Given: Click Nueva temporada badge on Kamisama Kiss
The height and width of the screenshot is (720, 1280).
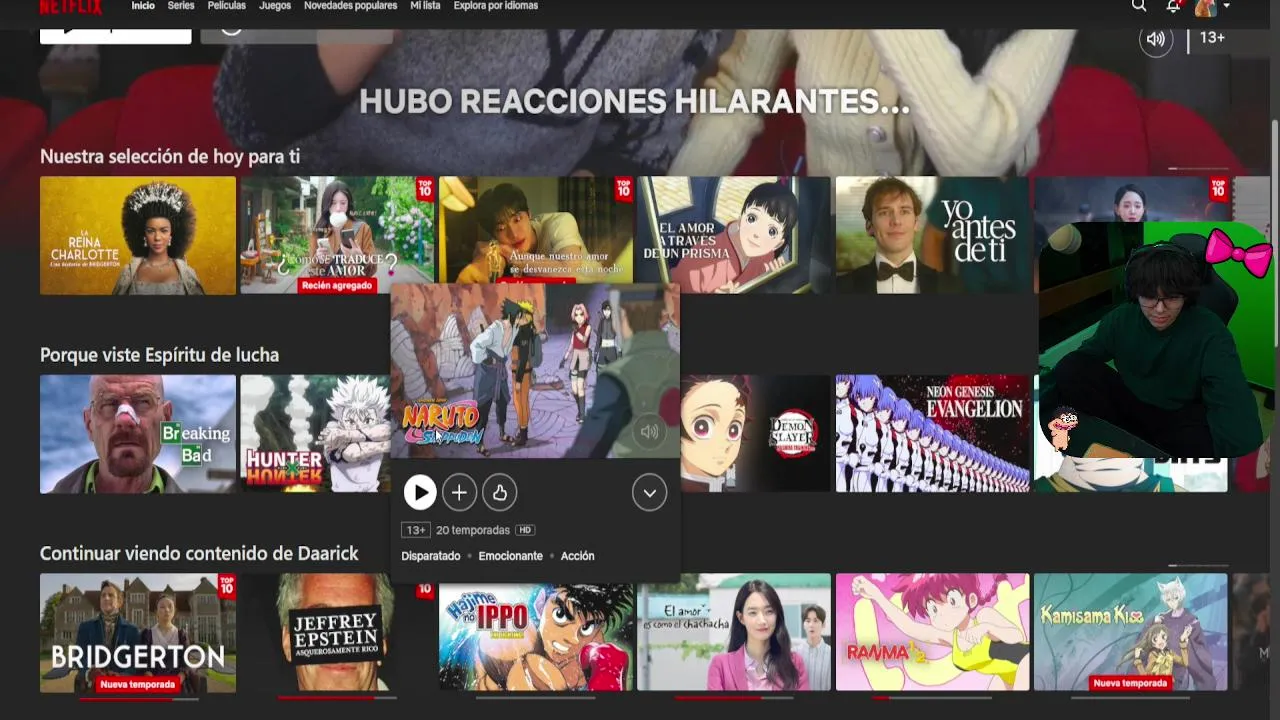Looking at the screenshot, I should pyautogui.click(x=1131, y=683).
